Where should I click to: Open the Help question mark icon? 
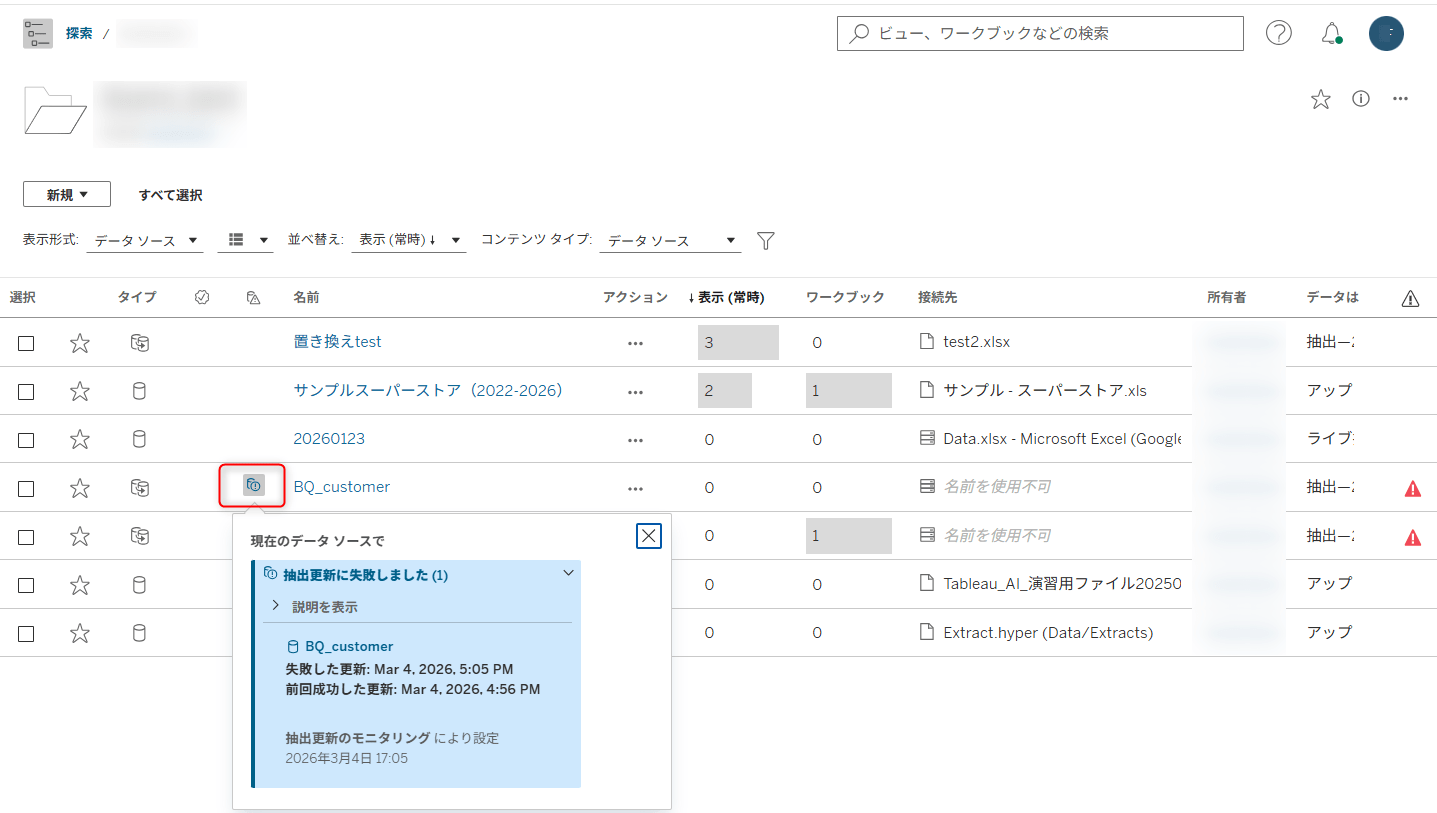1278,33
